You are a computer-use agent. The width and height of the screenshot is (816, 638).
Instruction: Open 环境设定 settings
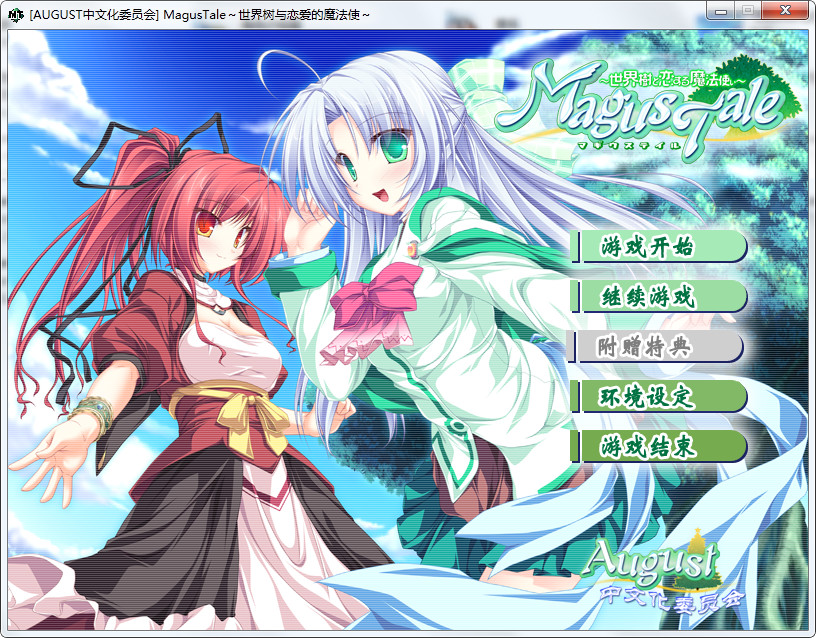click(x=658, y=396)
